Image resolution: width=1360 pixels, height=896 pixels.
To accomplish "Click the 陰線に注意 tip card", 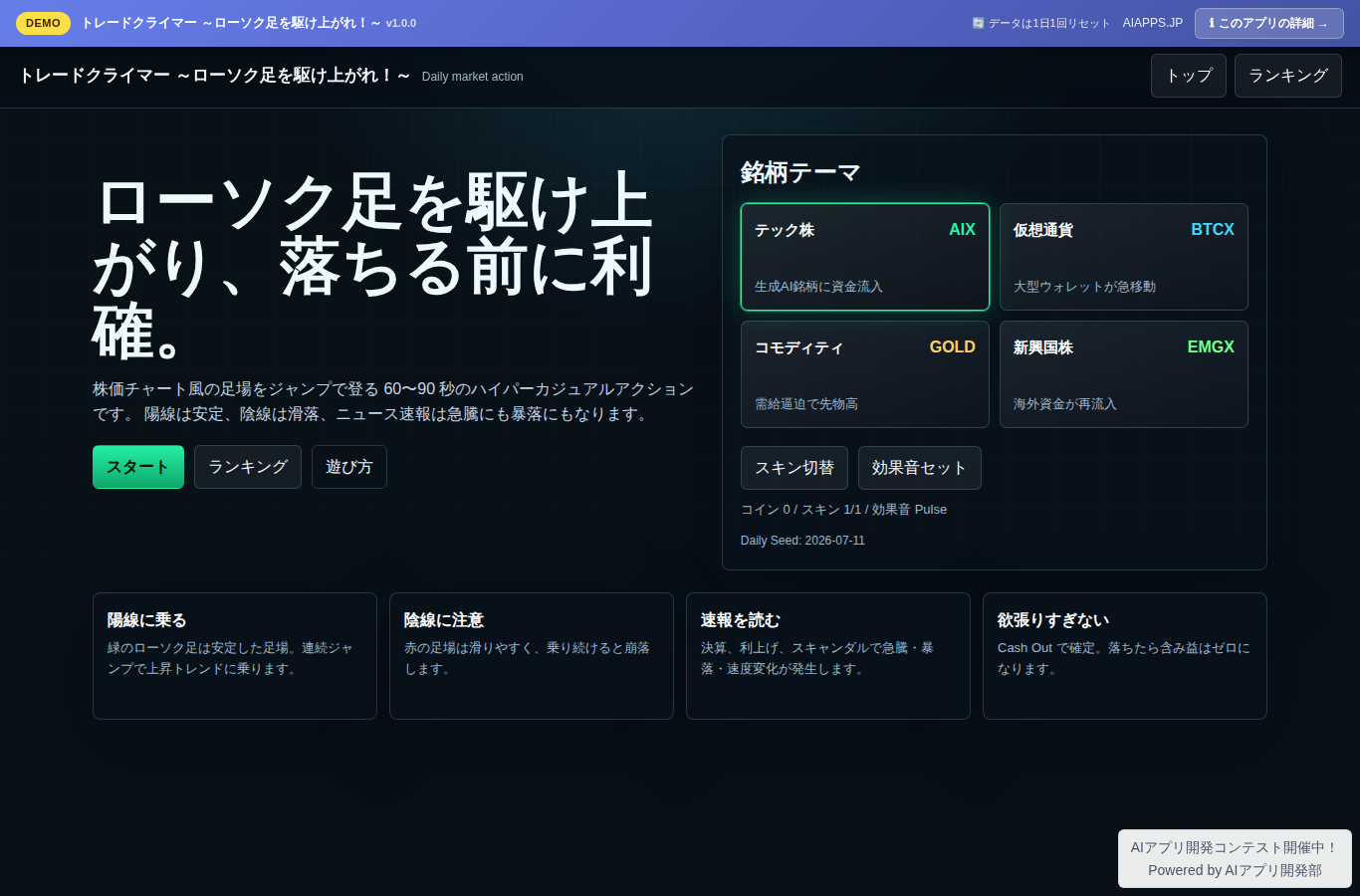I will coord(532,656).
